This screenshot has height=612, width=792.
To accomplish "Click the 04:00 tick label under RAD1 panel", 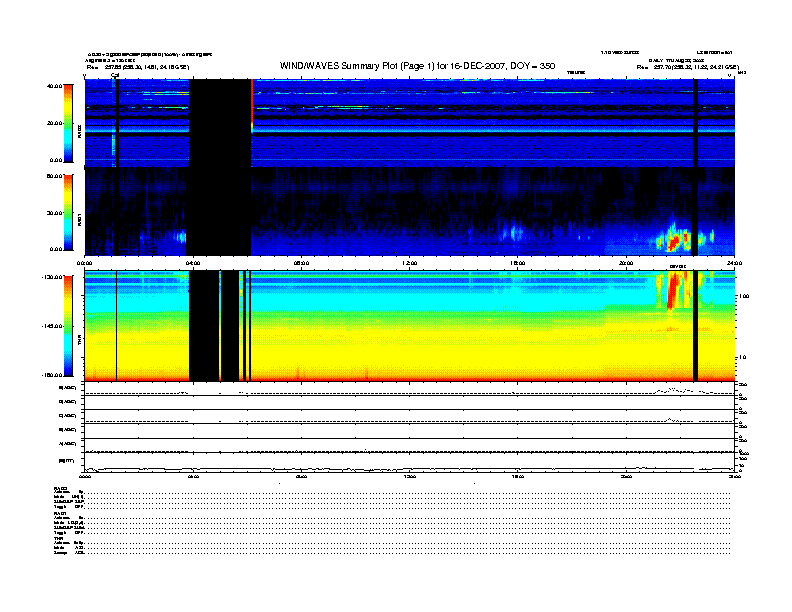I will pyautogui.click(x=193, y=263).
